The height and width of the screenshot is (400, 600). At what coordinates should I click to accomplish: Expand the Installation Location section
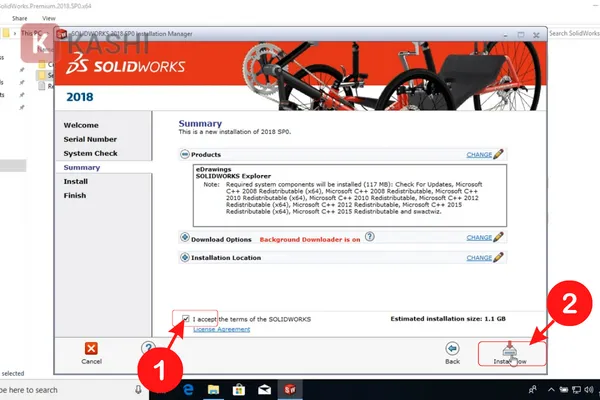click(x=184, y=257)
